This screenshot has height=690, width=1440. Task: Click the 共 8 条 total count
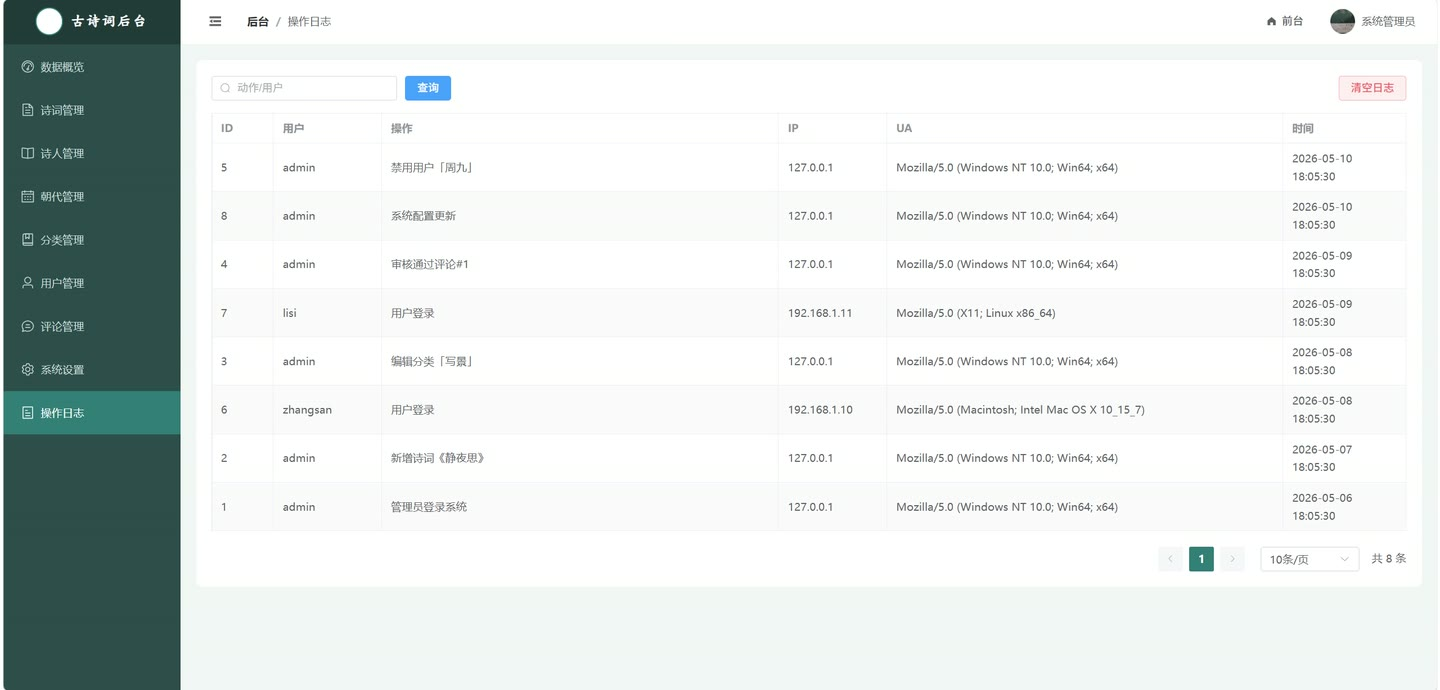coord(1388,559)
